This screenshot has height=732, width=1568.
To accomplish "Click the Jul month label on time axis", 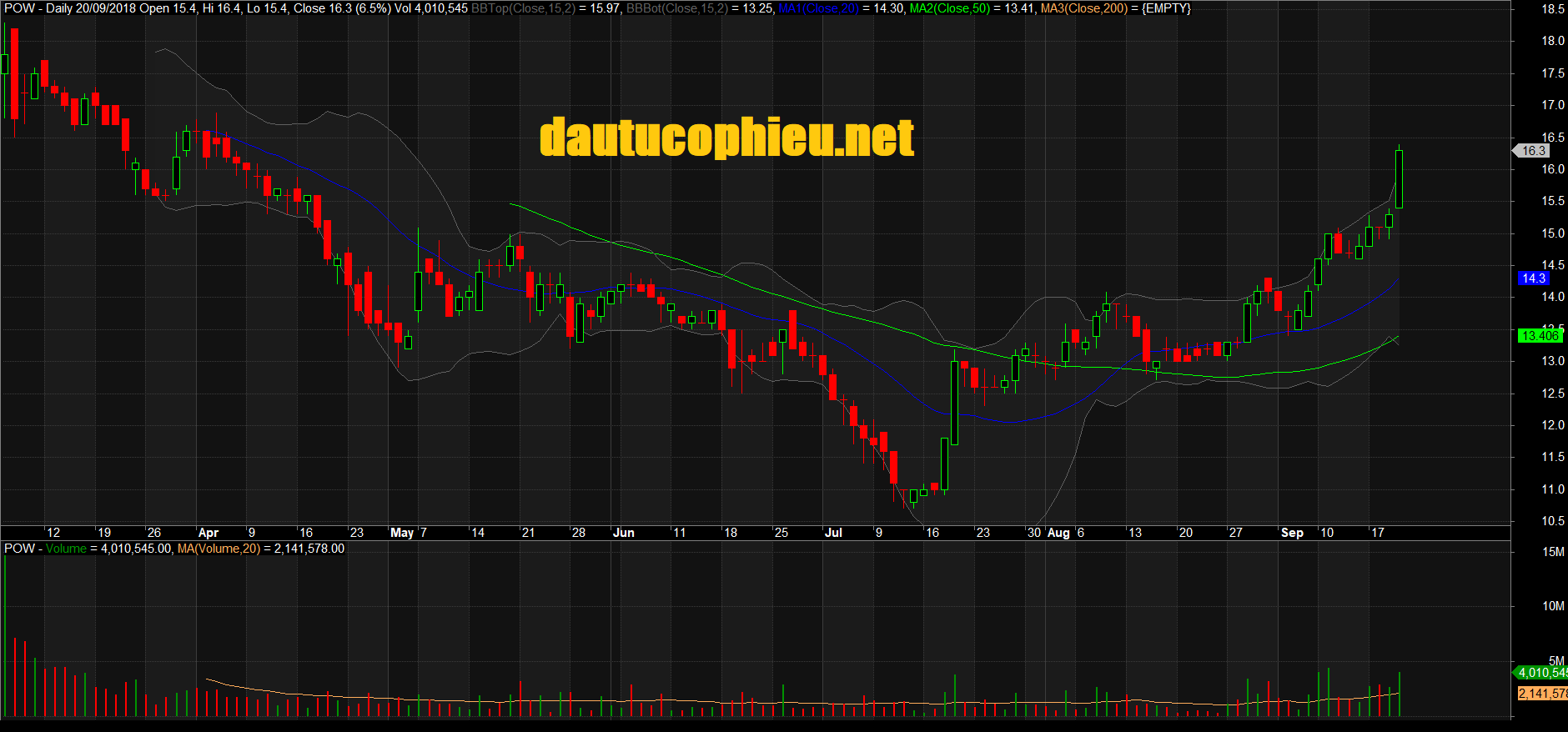I will point(833,533).
